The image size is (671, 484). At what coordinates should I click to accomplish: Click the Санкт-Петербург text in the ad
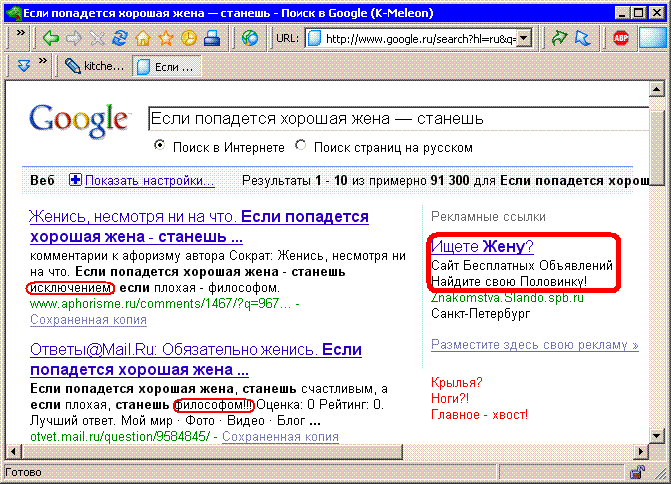point(480,314)
